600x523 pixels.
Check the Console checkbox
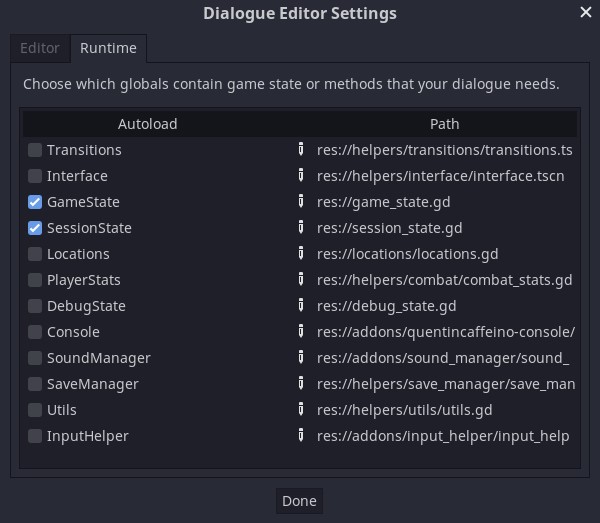[35, 332]
